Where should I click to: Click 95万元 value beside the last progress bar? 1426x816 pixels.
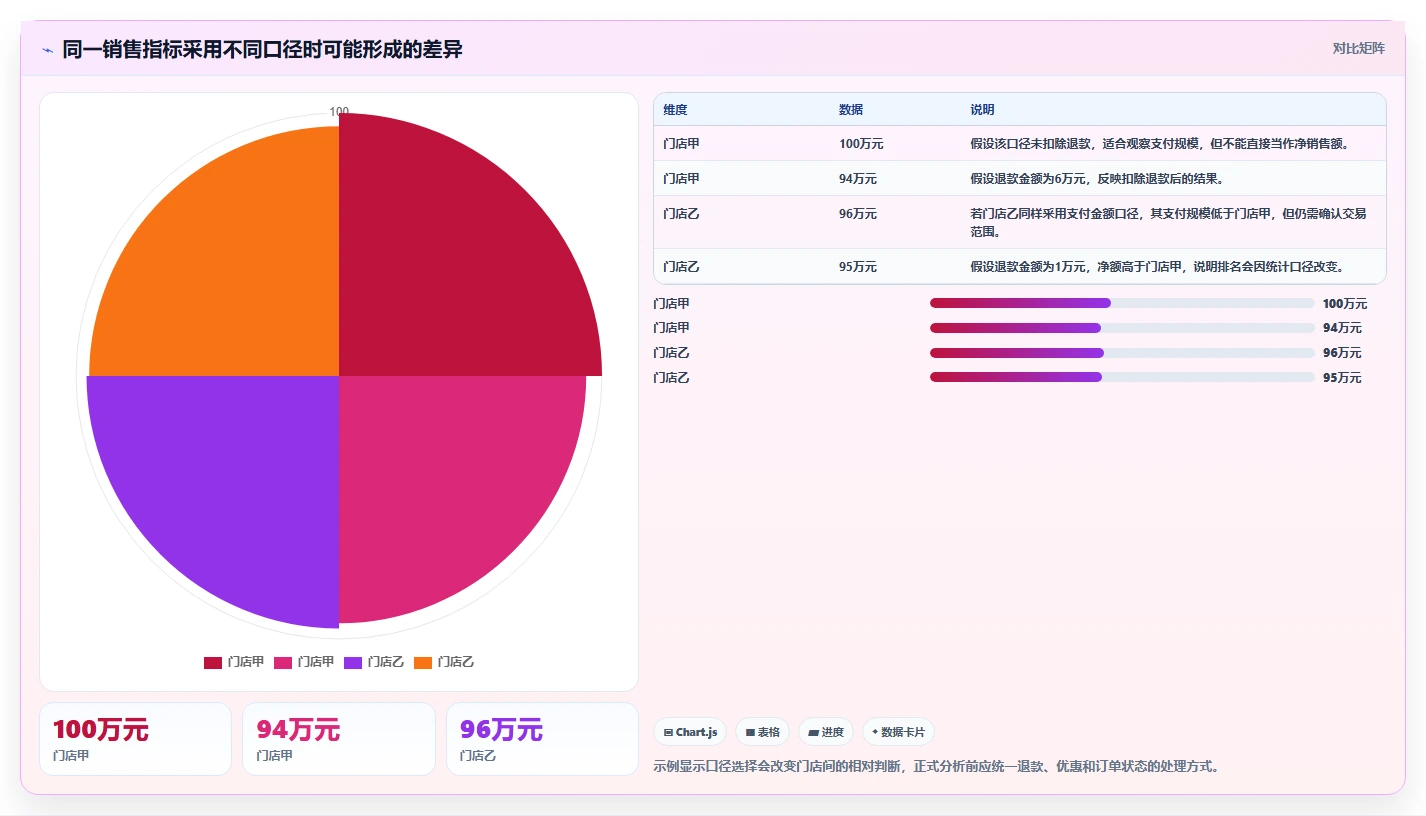point(1342,378)
